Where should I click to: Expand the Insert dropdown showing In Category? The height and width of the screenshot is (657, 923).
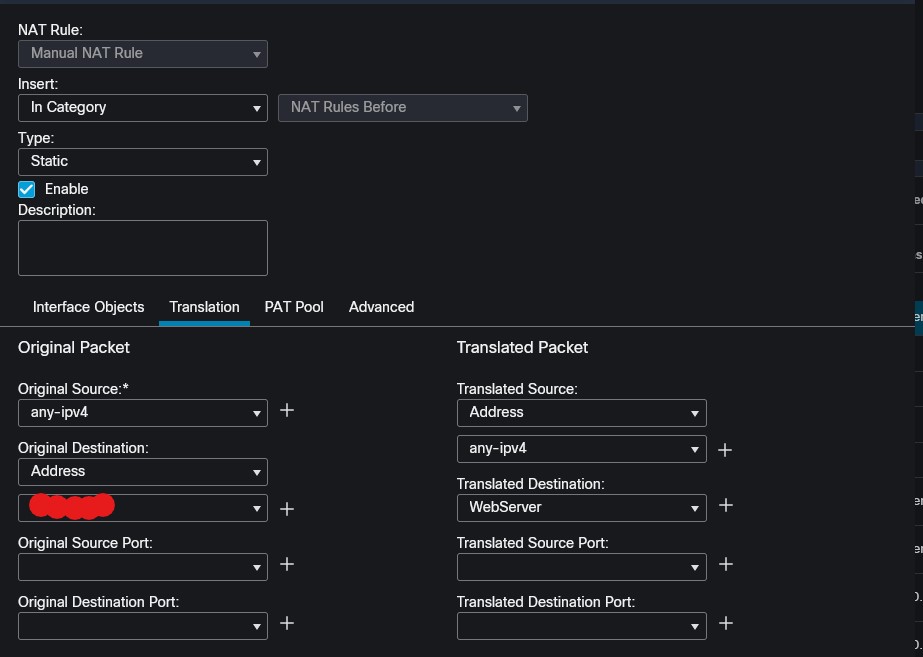(143, 107)
